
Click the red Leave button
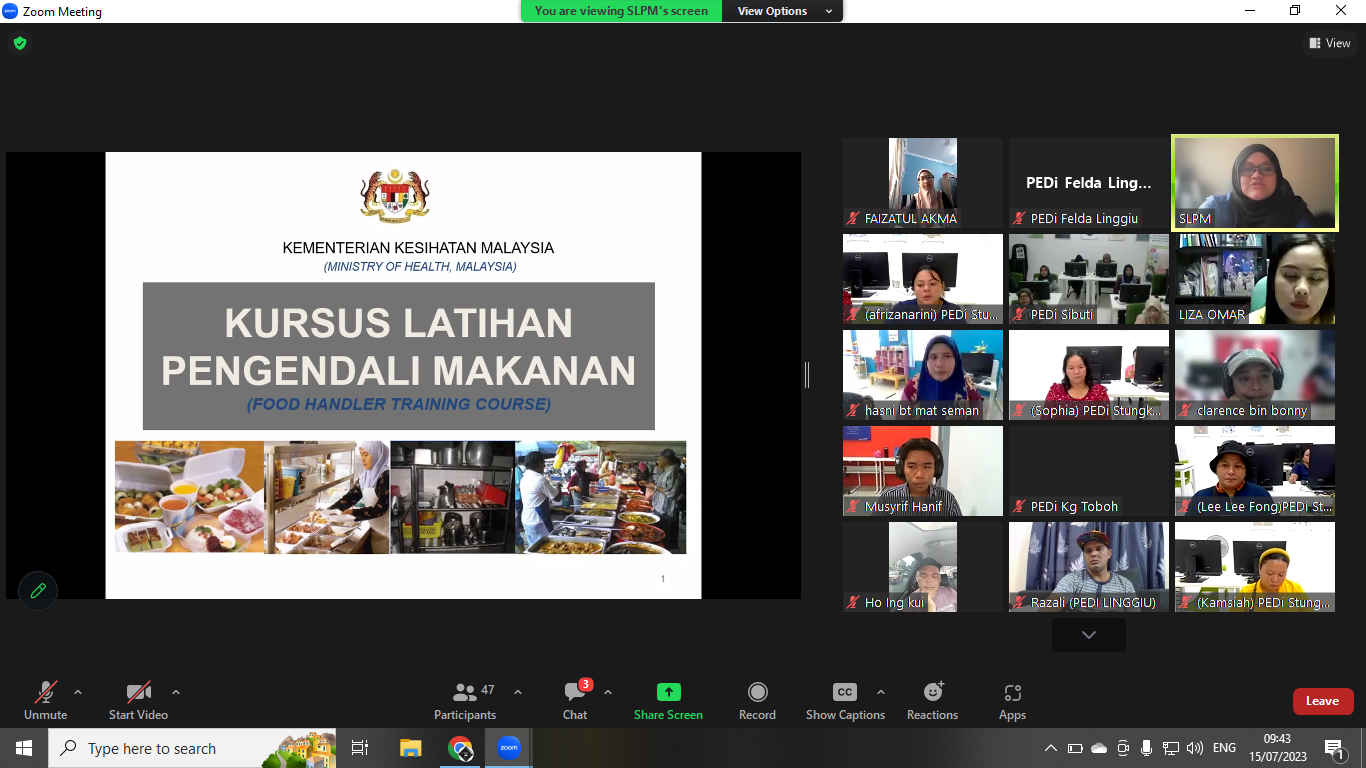coord(1322,701)
